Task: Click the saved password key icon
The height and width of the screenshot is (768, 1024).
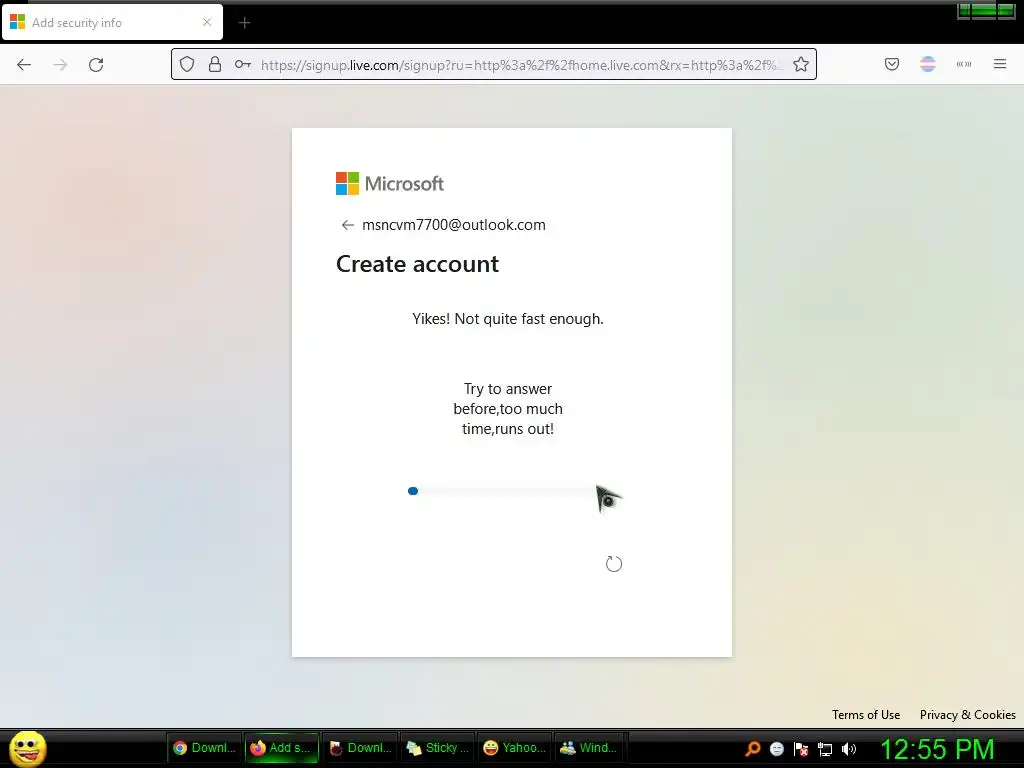Action: click(243, 64)
